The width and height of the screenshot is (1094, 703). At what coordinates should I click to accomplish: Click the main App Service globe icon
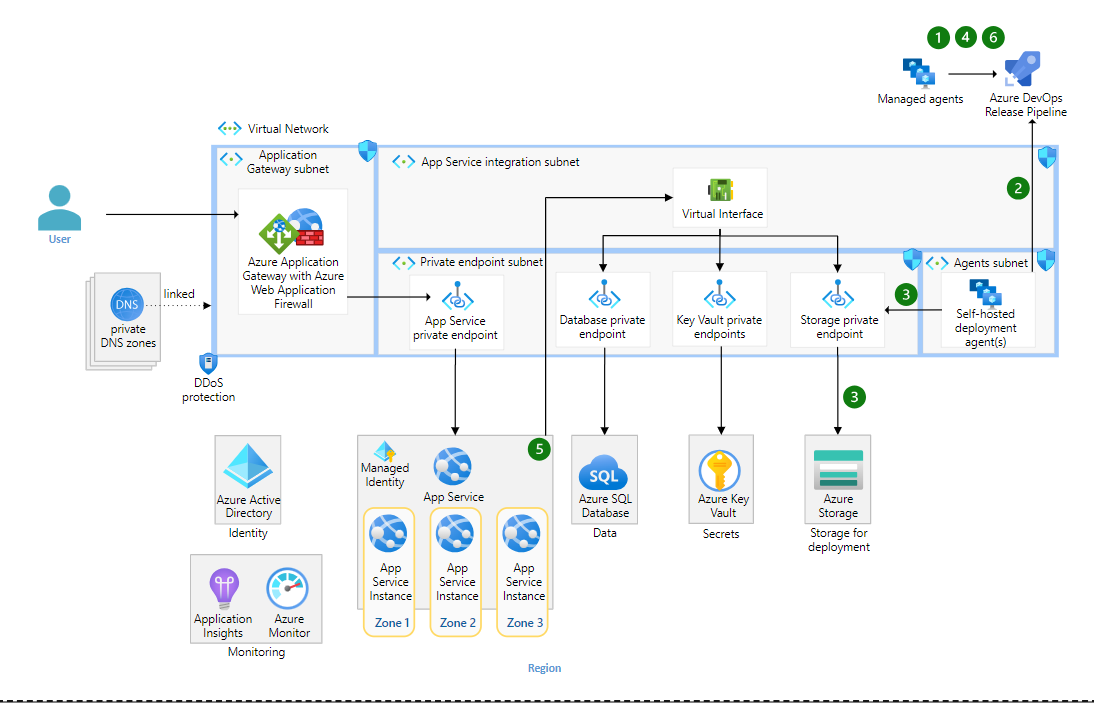(452, 467)
